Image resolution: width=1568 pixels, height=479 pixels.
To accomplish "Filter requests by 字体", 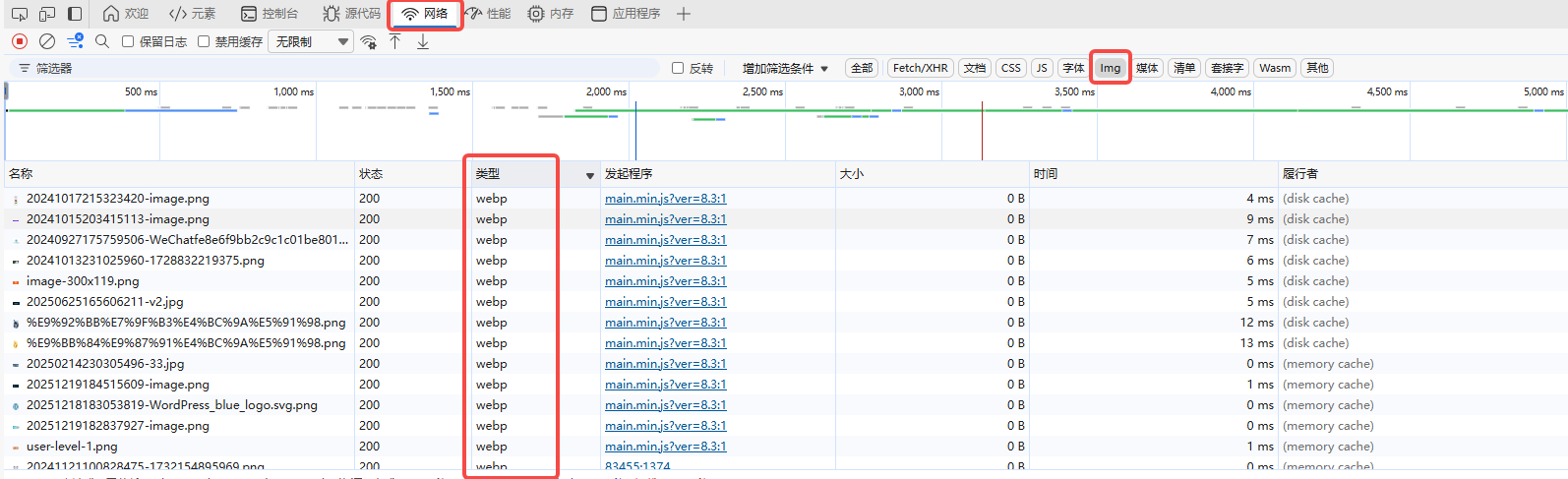I will point(1073,68).
